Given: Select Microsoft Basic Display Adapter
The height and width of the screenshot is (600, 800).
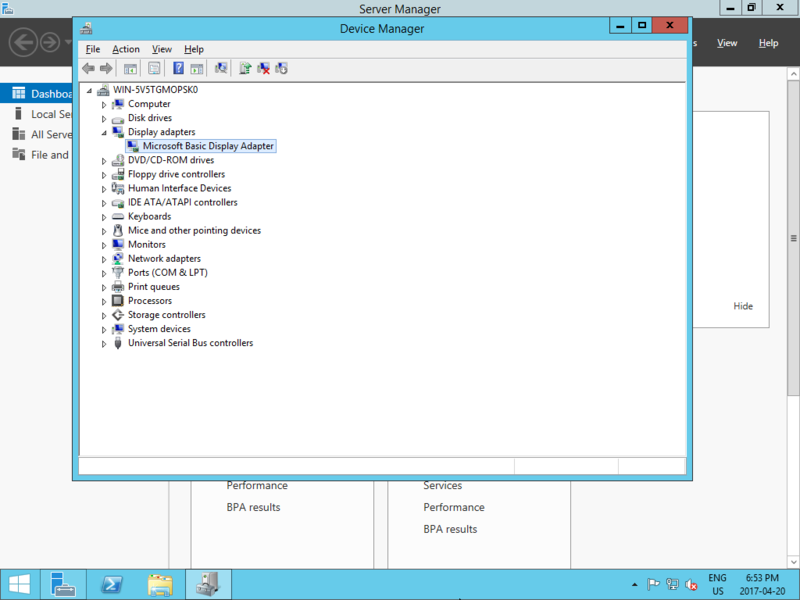Looking at the screenshot, I should [x=208, y=146].
